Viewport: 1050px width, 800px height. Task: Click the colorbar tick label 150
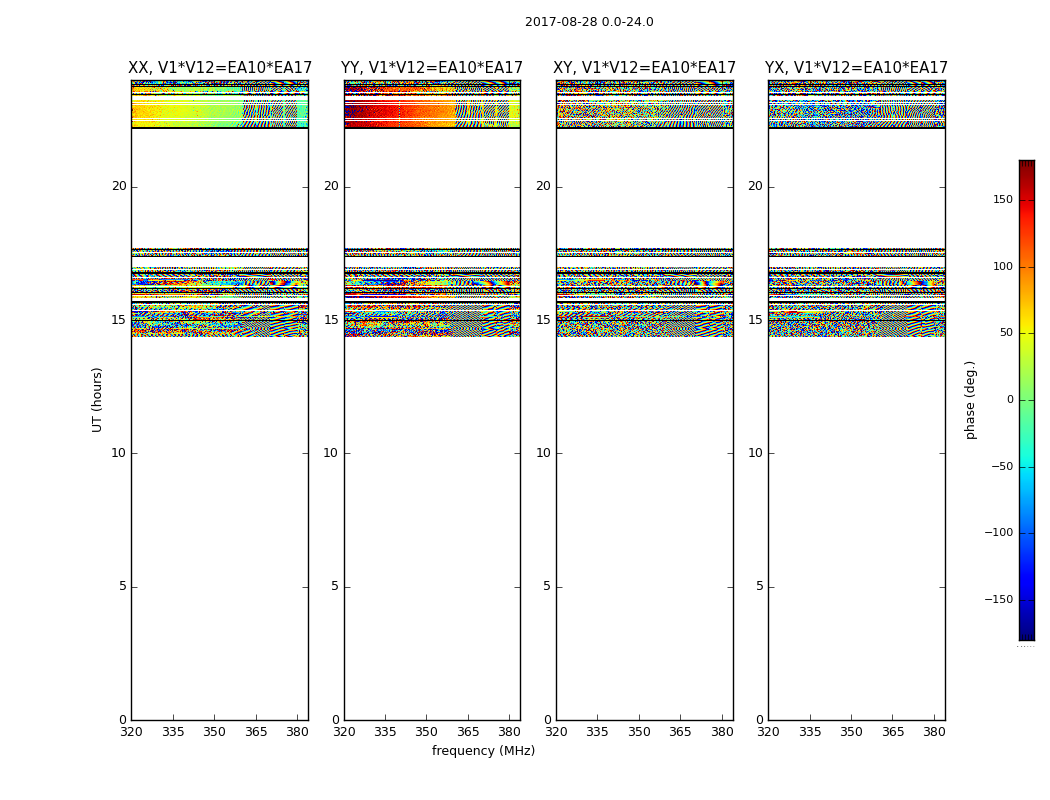pyautogui.click(x=1003, y=199)
